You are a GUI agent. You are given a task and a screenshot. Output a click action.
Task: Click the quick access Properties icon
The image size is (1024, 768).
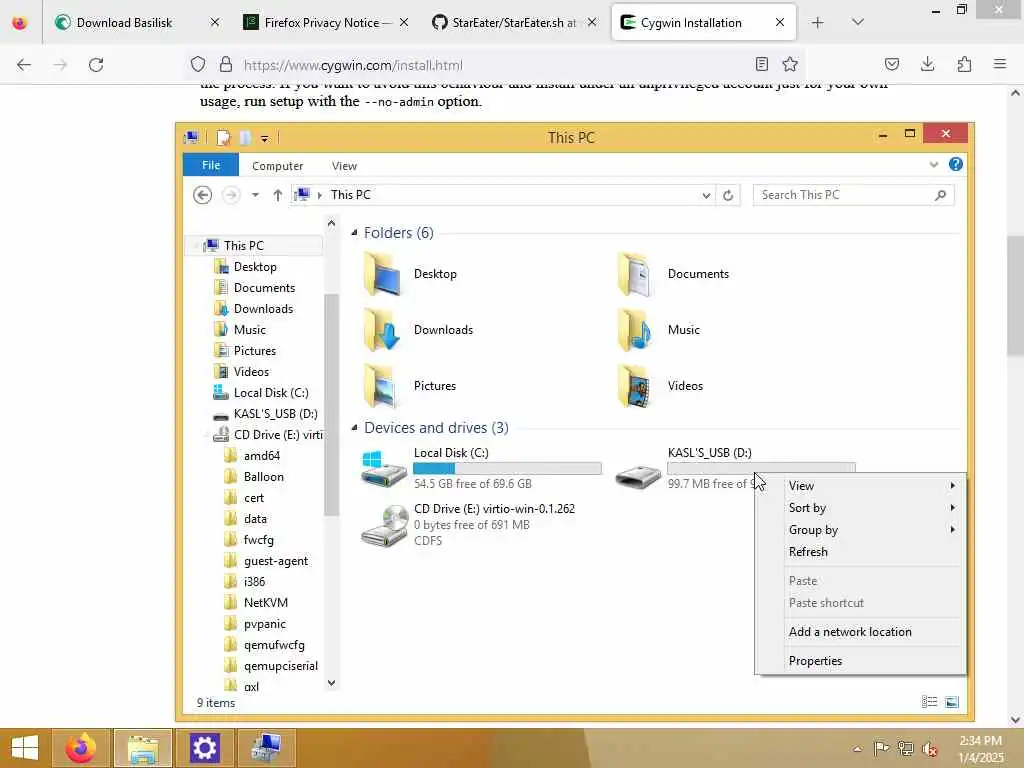[223, 138]
